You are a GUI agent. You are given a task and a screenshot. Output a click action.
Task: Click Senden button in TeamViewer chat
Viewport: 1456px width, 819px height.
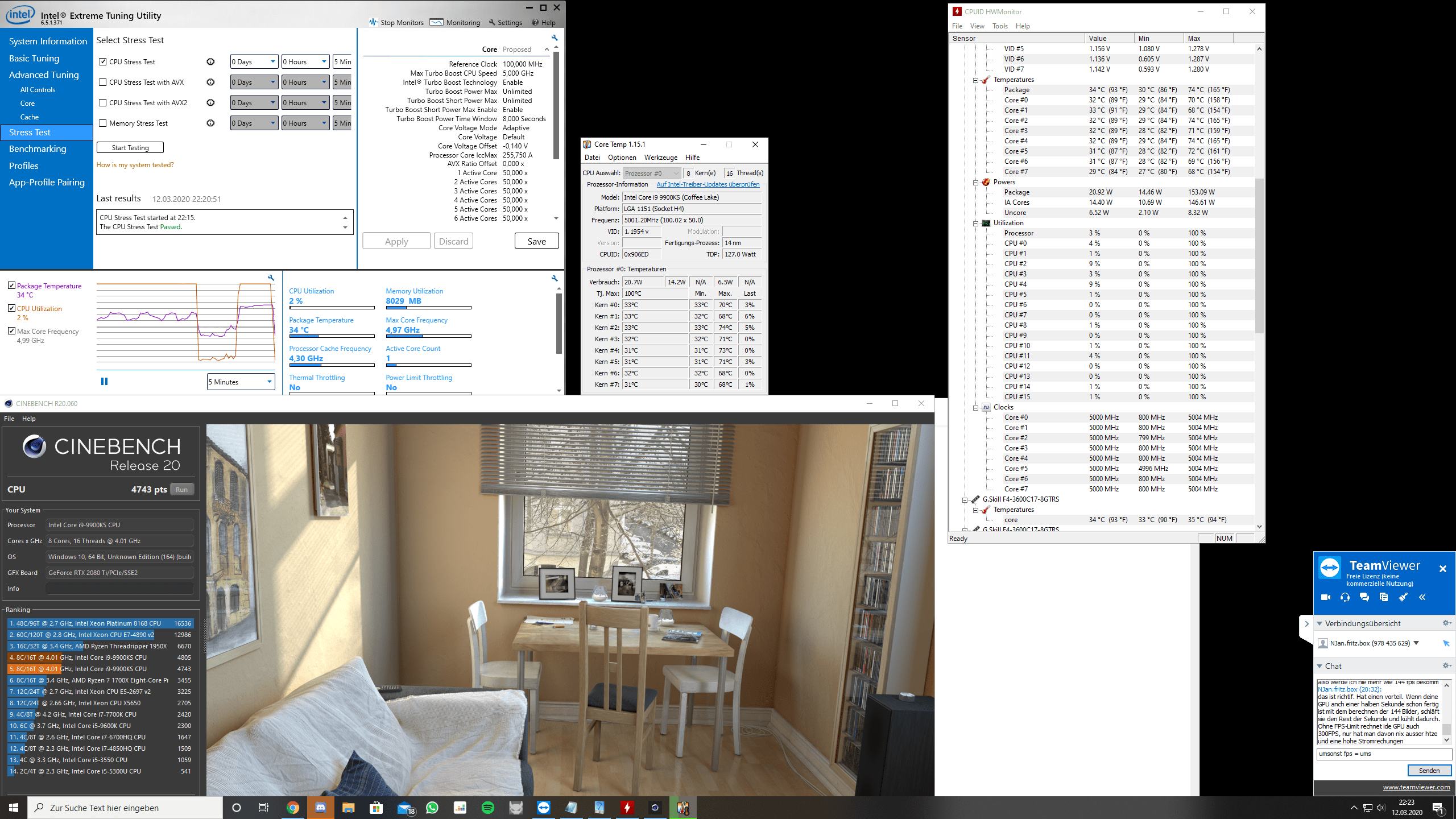(1429, 771)
